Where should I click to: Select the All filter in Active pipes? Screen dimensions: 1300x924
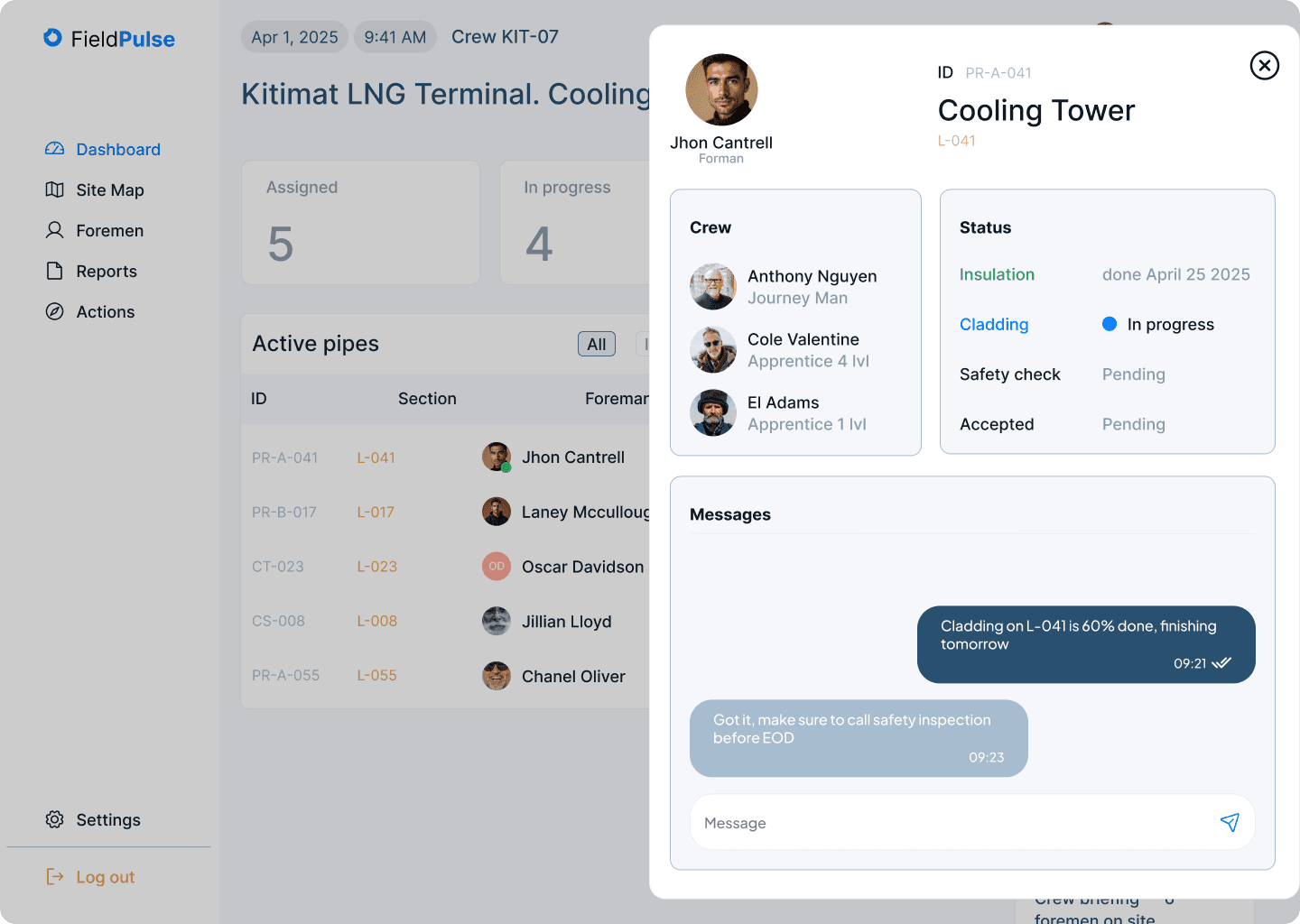(597, 344)
